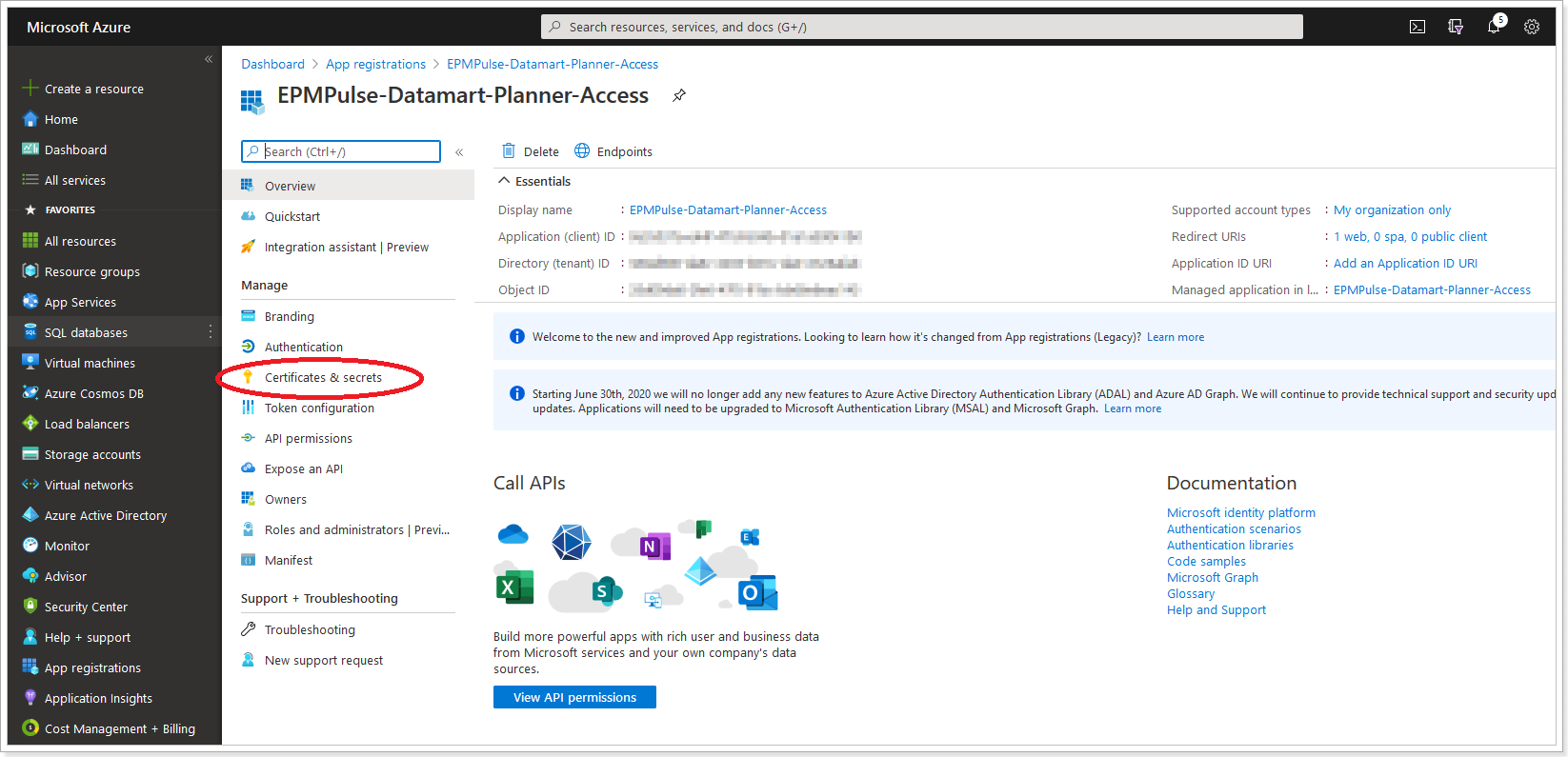This screenshot has height=757, width=1568.
Task: Click the Advisor icon
Action: (30, 576)
